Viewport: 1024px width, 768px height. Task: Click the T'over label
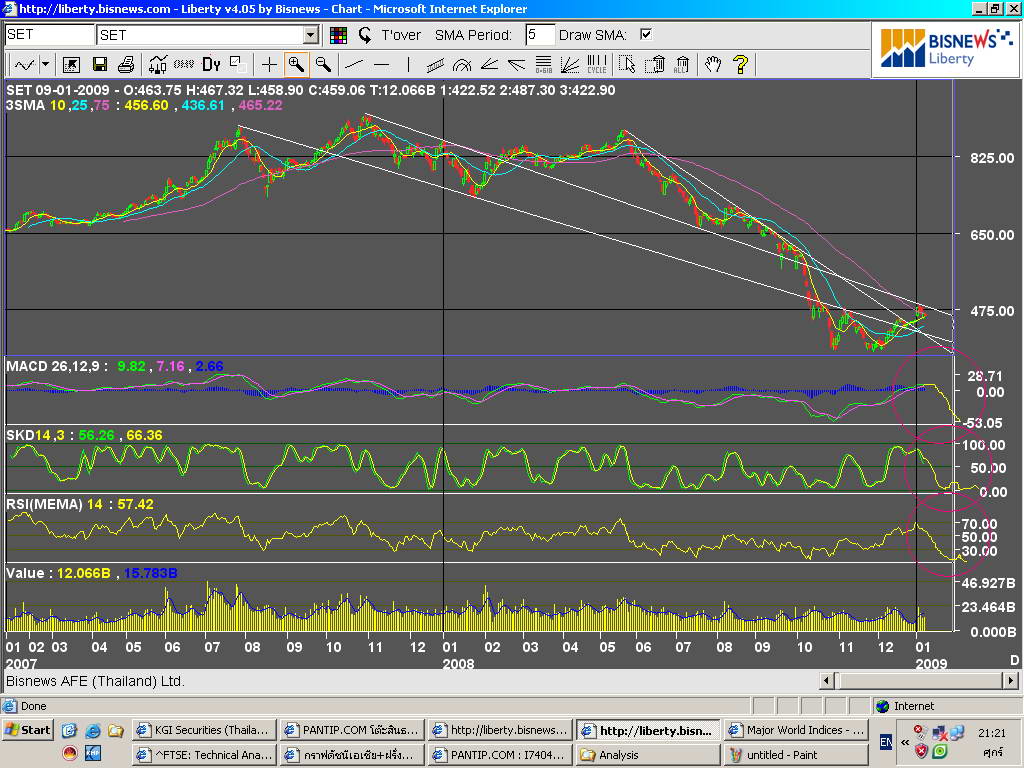click(x=401, y=35)
